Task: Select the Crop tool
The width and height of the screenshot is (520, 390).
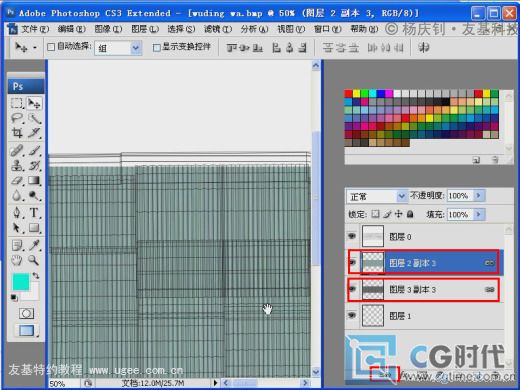Action: [x=17, y=133]
